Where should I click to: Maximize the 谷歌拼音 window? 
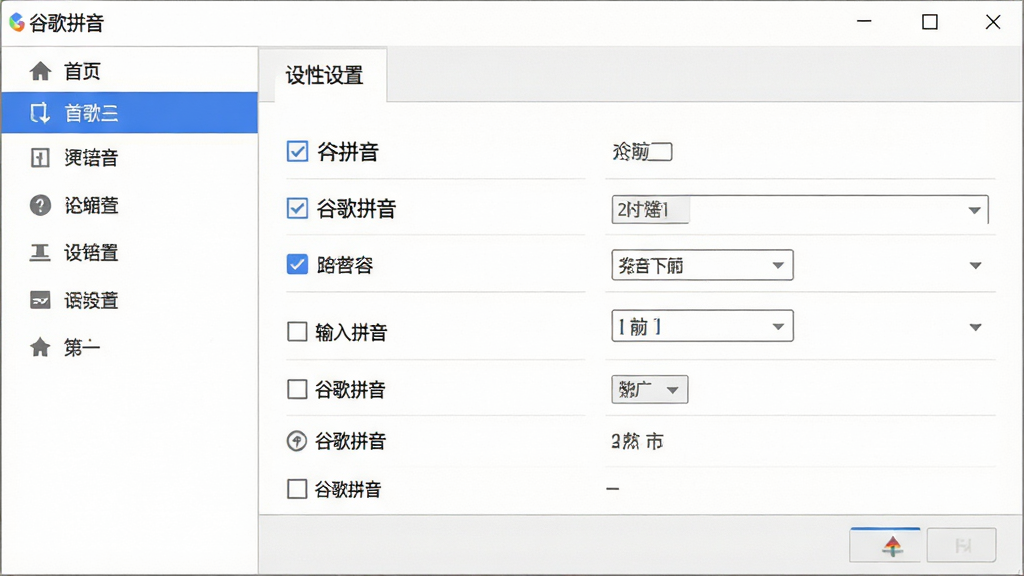930,22
